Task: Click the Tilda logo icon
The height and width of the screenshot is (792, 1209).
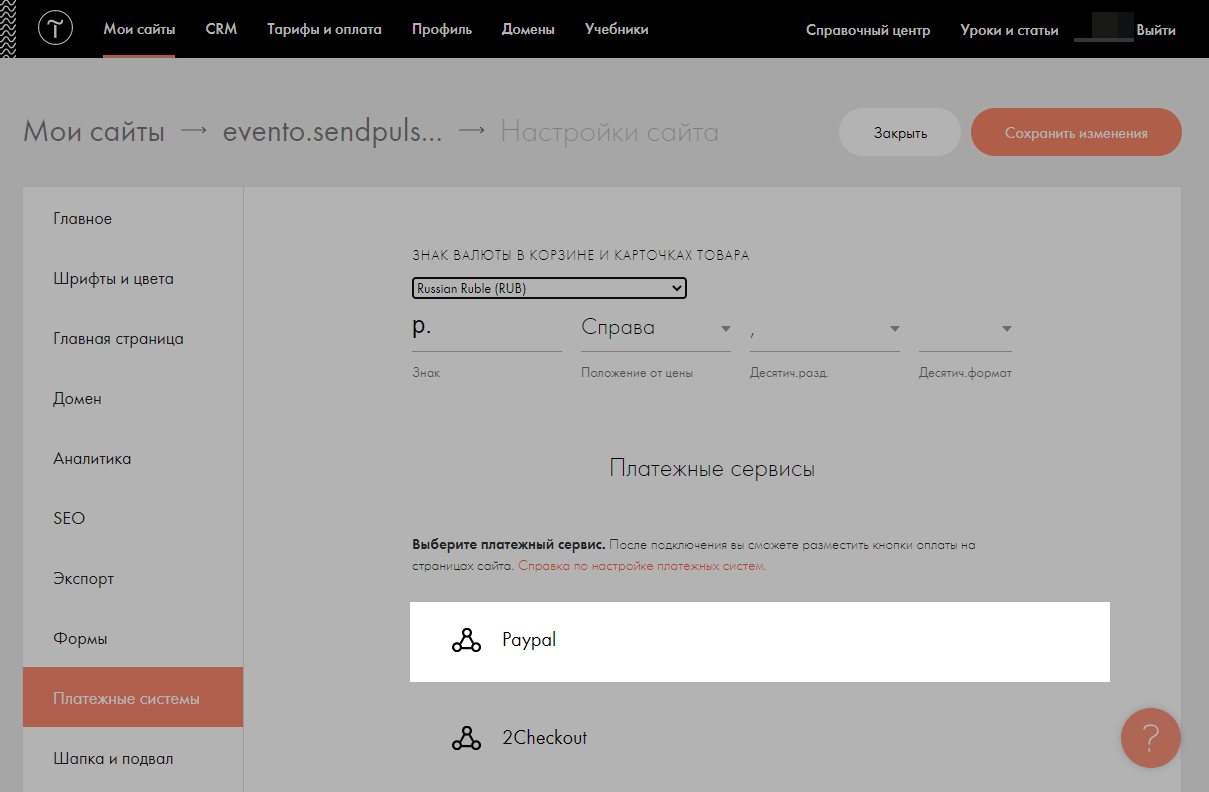Action: pos(55,29)
